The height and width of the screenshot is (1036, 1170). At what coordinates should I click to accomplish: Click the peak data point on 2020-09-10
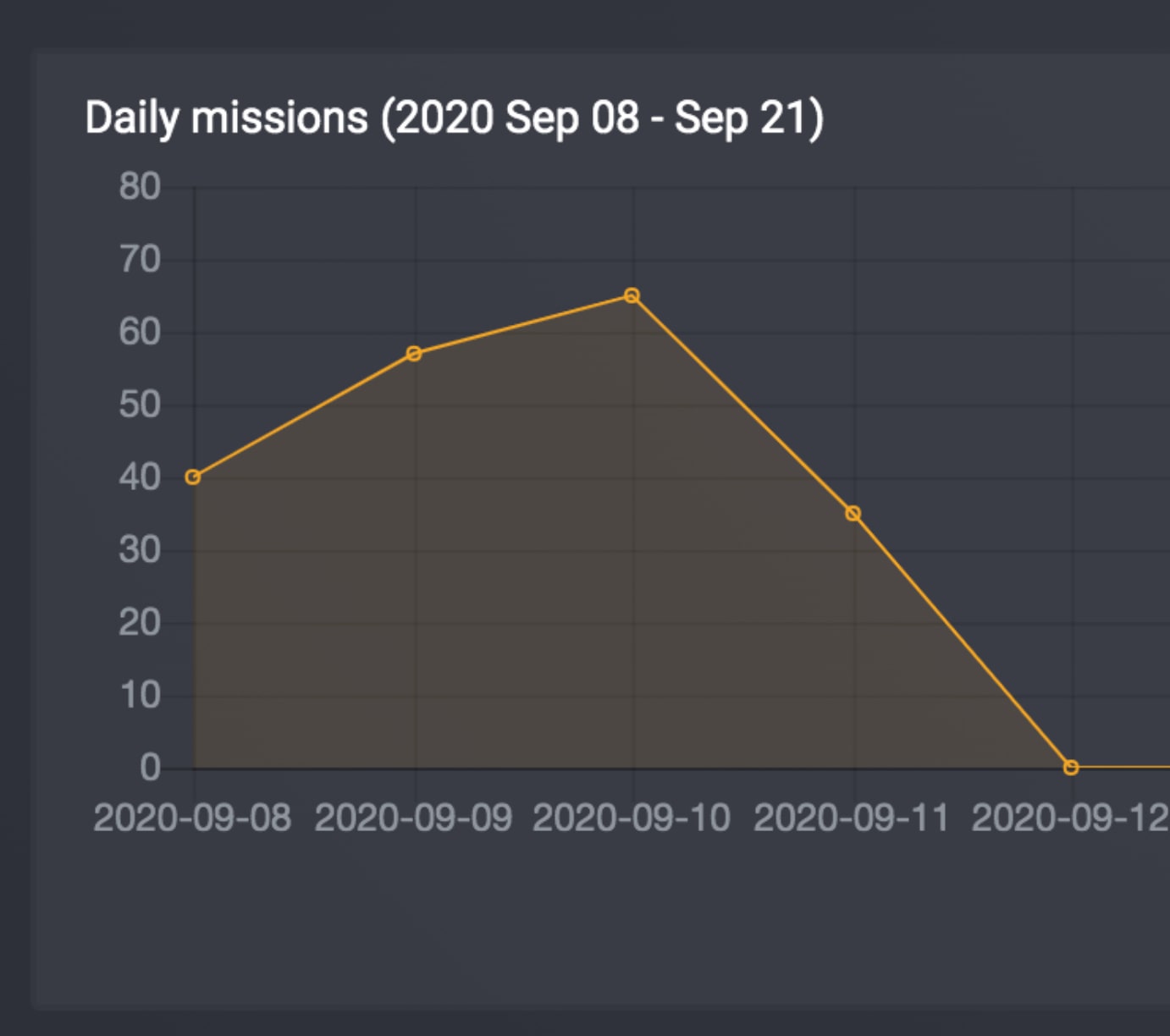point(632,295)
